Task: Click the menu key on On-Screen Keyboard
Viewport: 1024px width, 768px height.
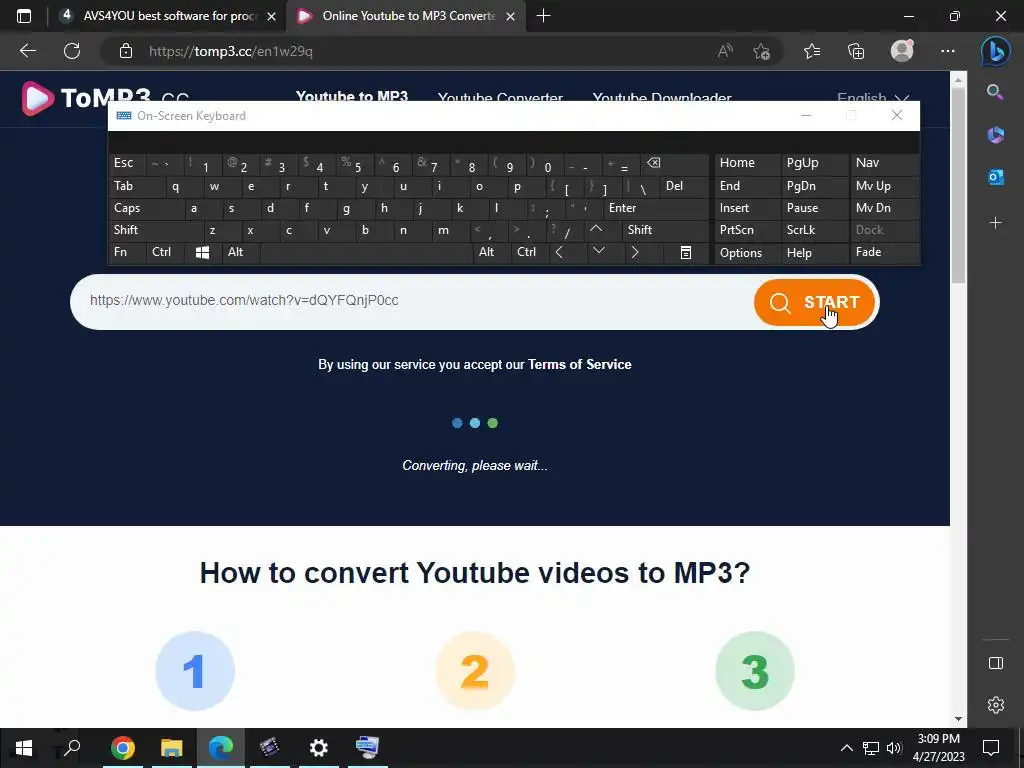Action: click(x=686, y=253)
